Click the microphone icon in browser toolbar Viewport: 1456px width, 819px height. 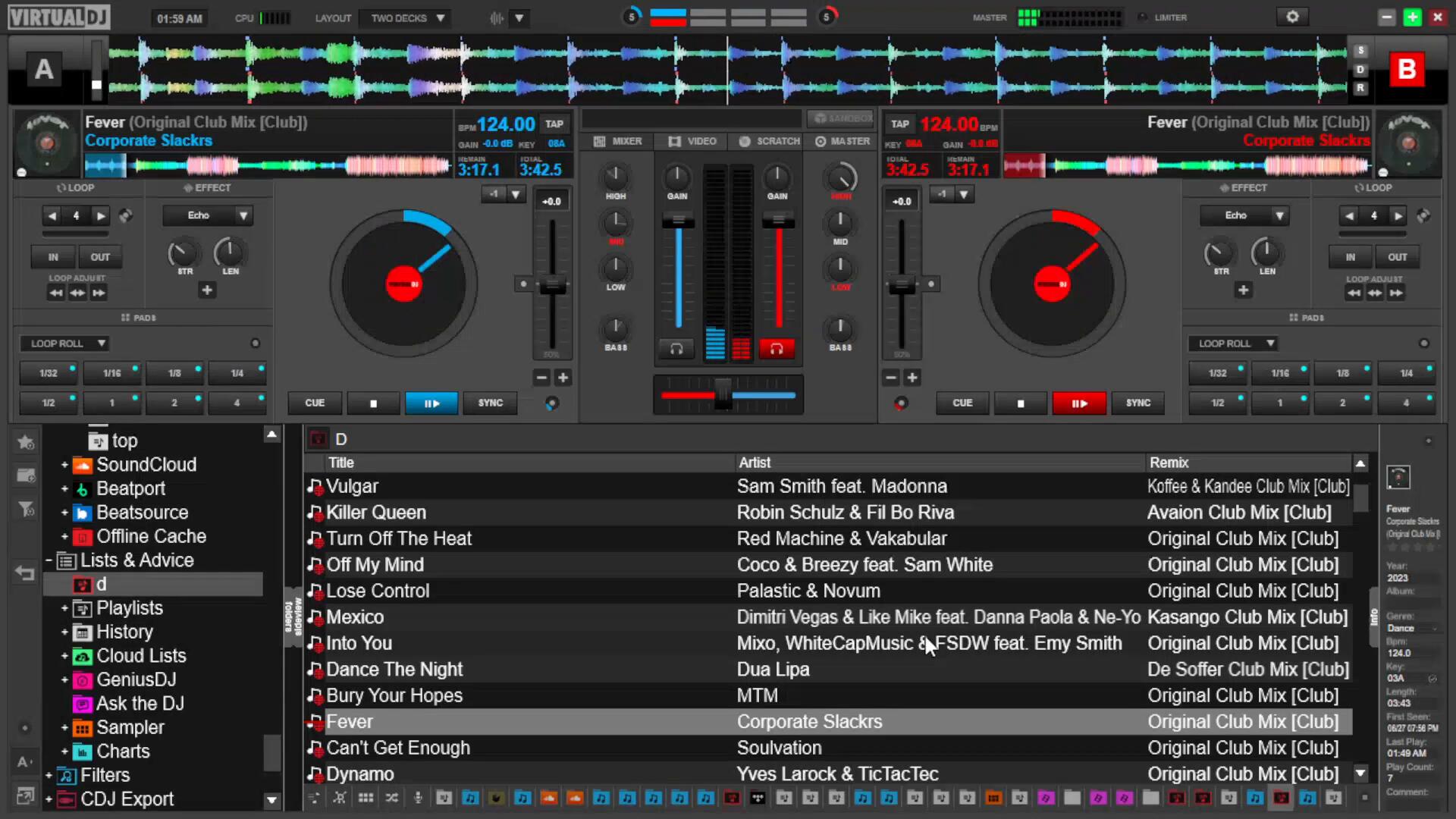tap(418, 798)
